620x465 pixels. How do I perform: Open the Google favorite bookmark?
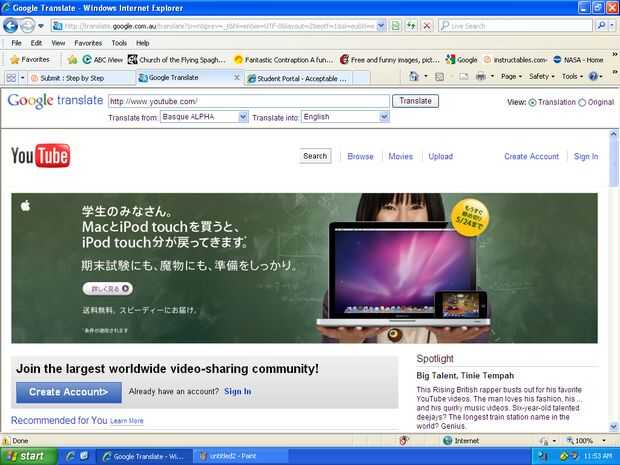[x=461, y=60]
